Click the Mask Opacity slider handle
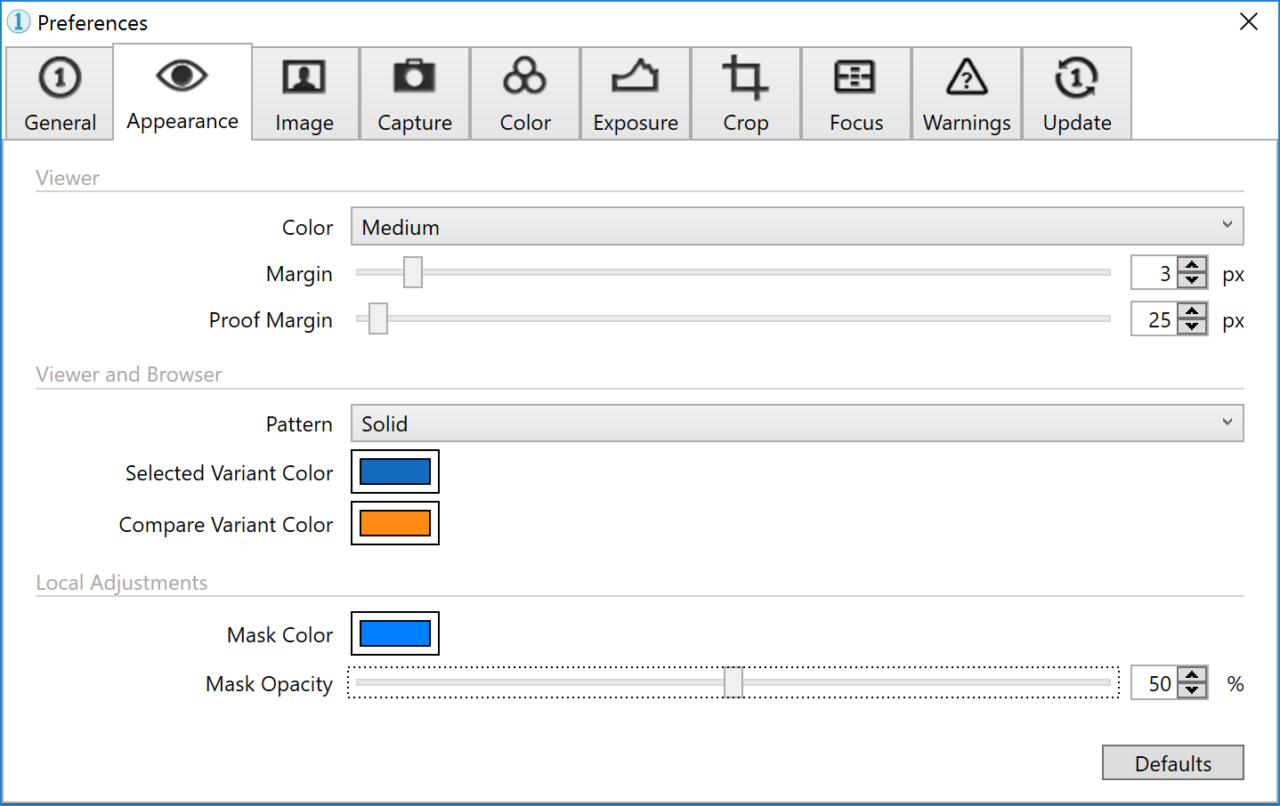The width and height of the screenshot is (1280, 806). (732, 682)
